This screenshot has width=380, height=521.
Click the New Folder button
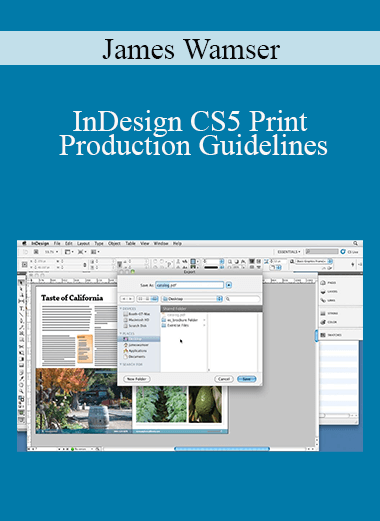[x=137, y=379]
